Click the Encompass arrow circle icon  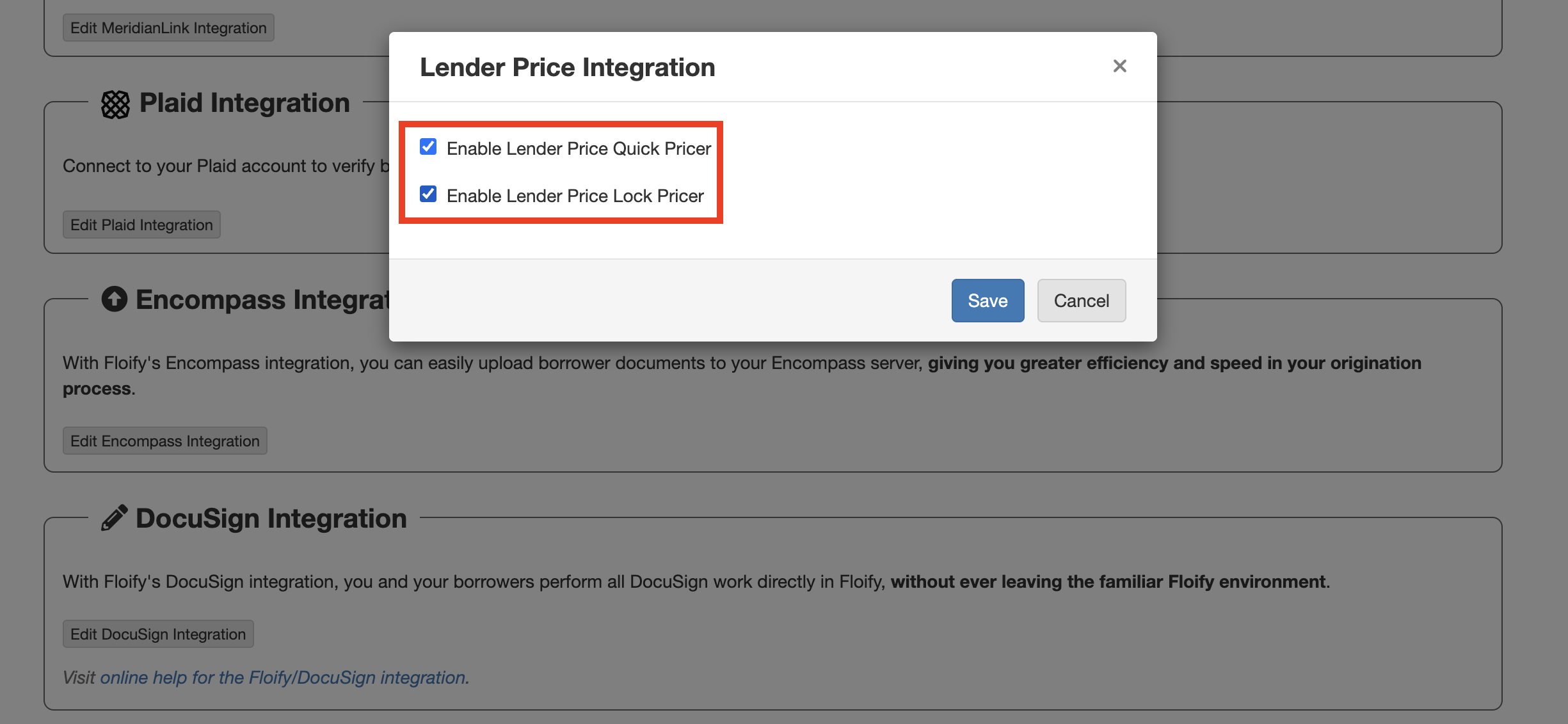point(115,299)
